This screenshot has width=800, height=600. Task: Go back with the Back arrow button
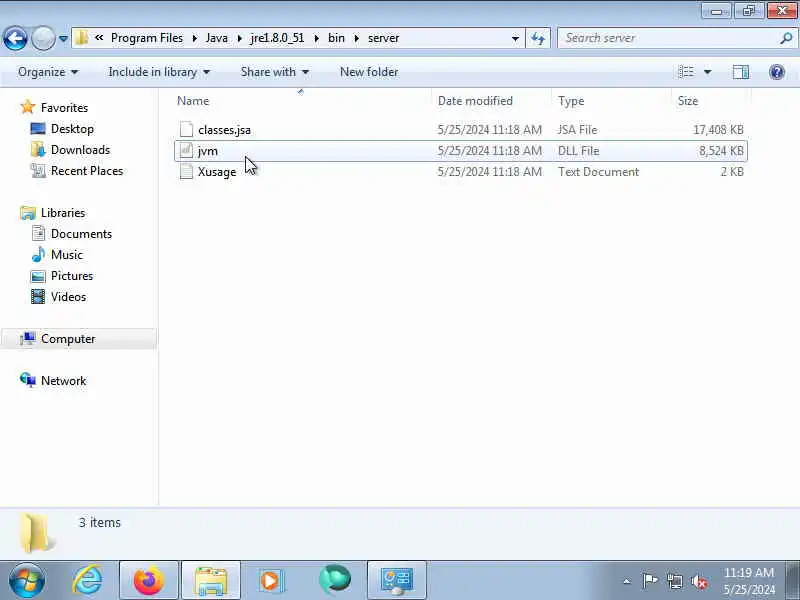coord(15,38)
